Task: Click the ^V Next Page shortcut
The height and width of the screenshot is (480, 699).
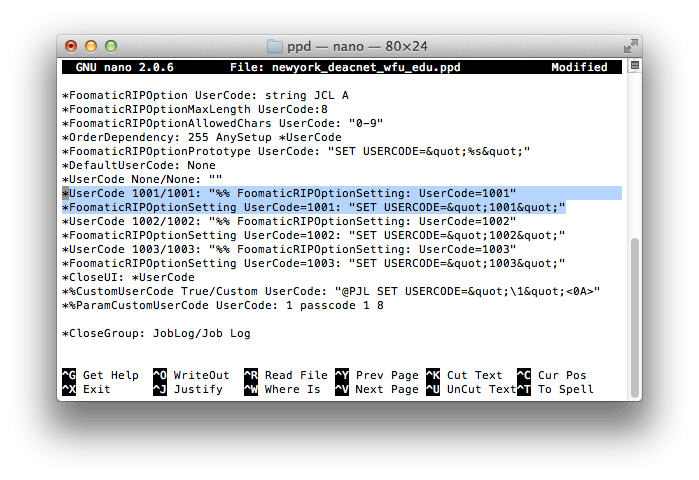Action: pos(377,389)
